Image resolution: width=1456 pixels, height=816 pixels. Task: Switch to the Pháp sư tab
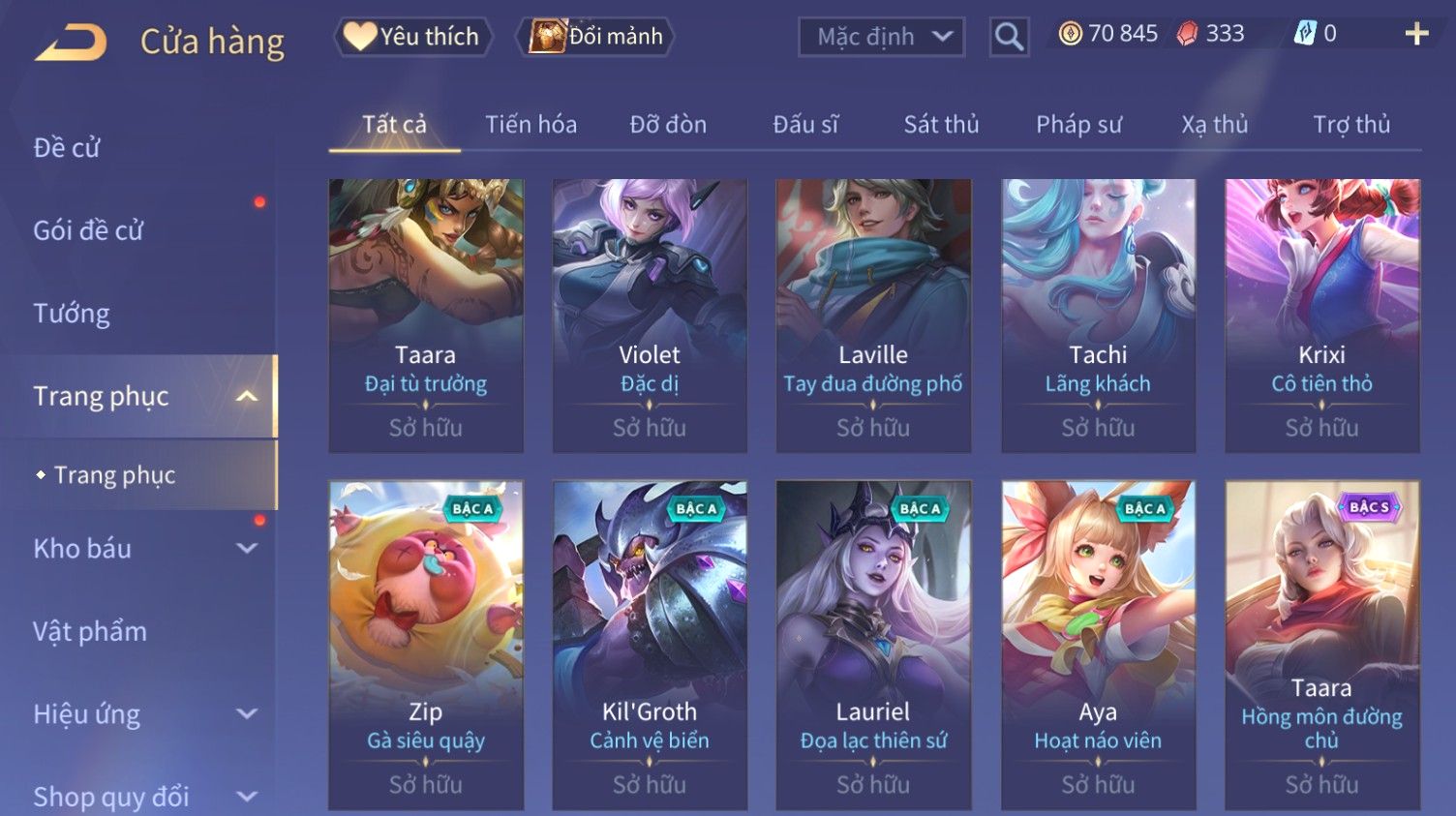point(1078,124)
